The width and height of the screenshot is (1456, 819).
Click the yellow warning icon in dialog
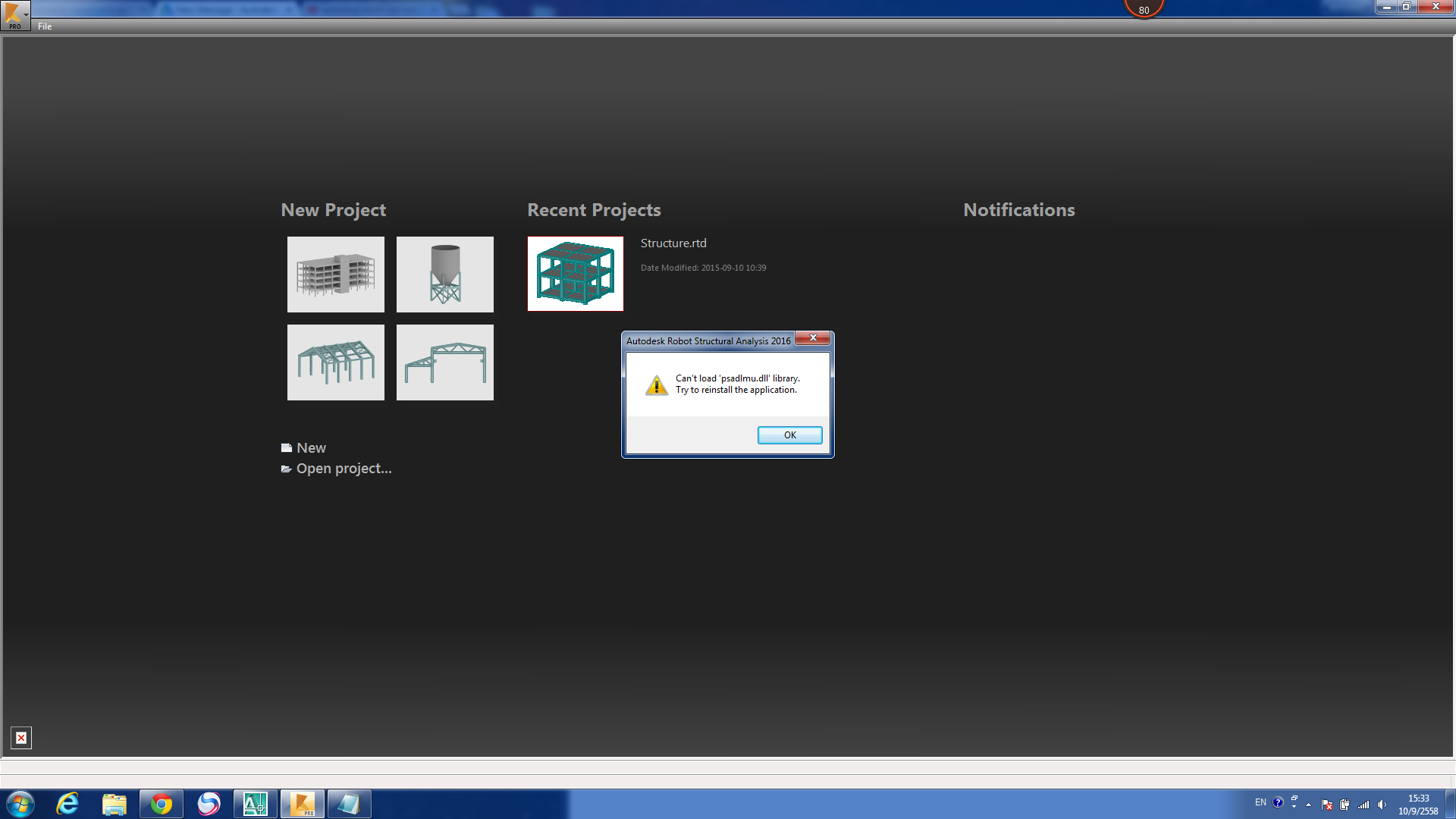[x=656, y=385]
